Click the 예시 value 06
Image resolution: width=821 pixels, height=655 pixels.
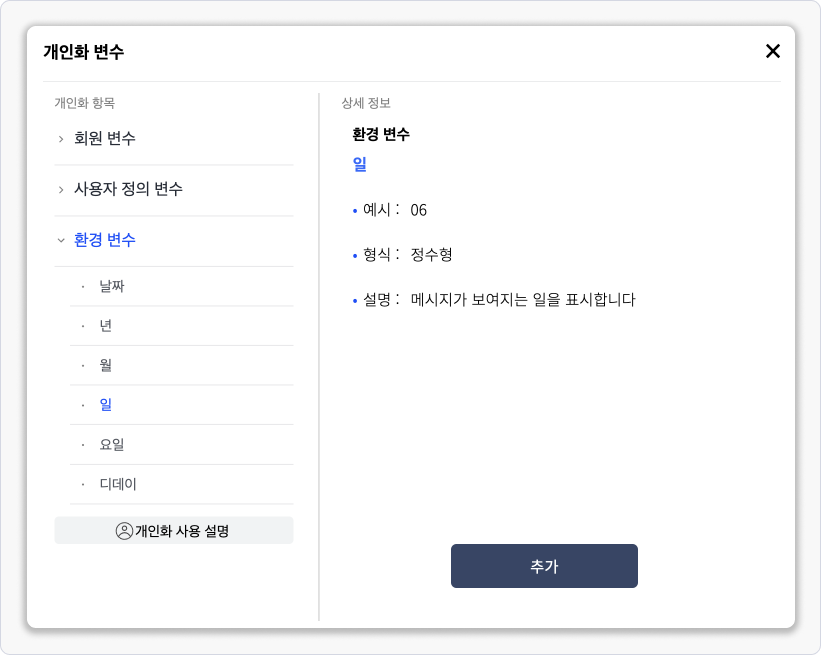418,210
